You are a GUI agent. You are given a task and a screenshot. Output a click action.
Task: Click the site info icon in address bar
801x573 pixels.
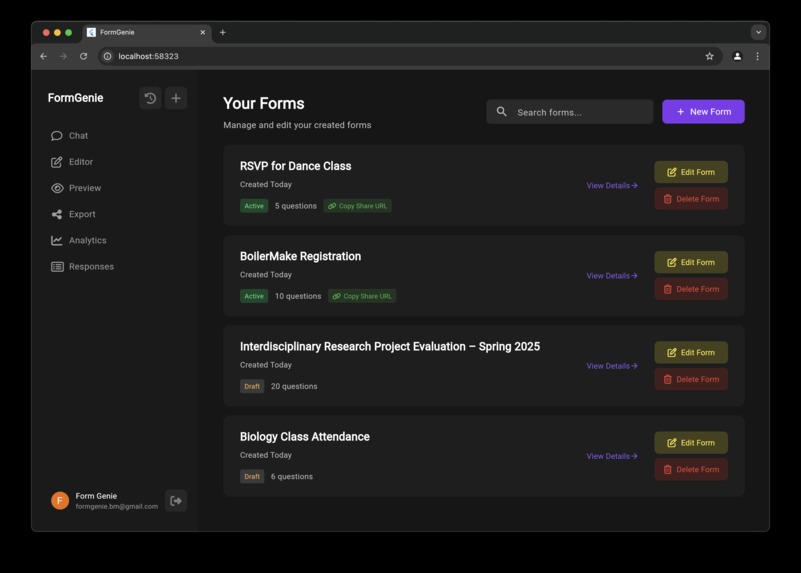[107, 56]
